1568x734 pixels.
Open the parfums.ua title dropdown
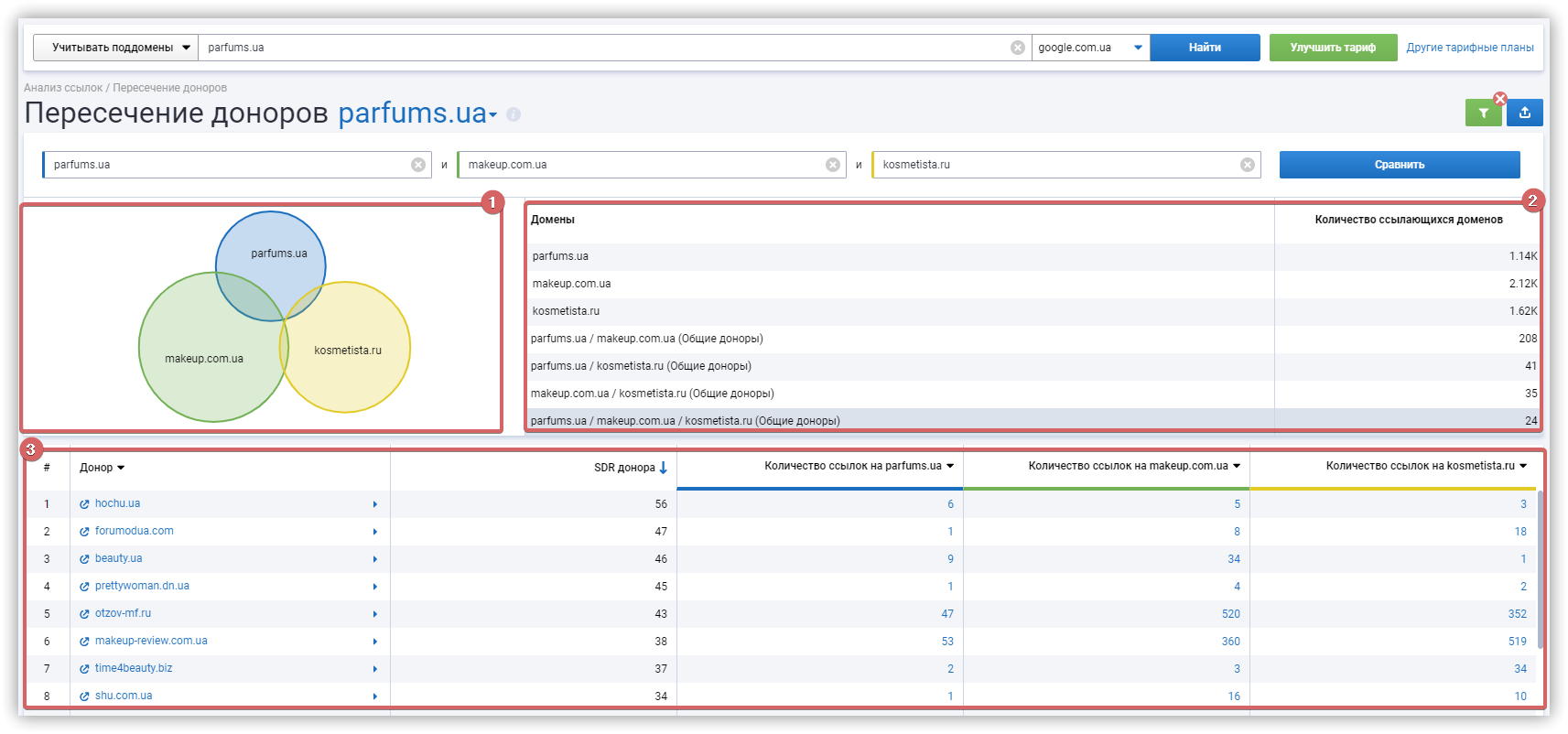(493, 115)
